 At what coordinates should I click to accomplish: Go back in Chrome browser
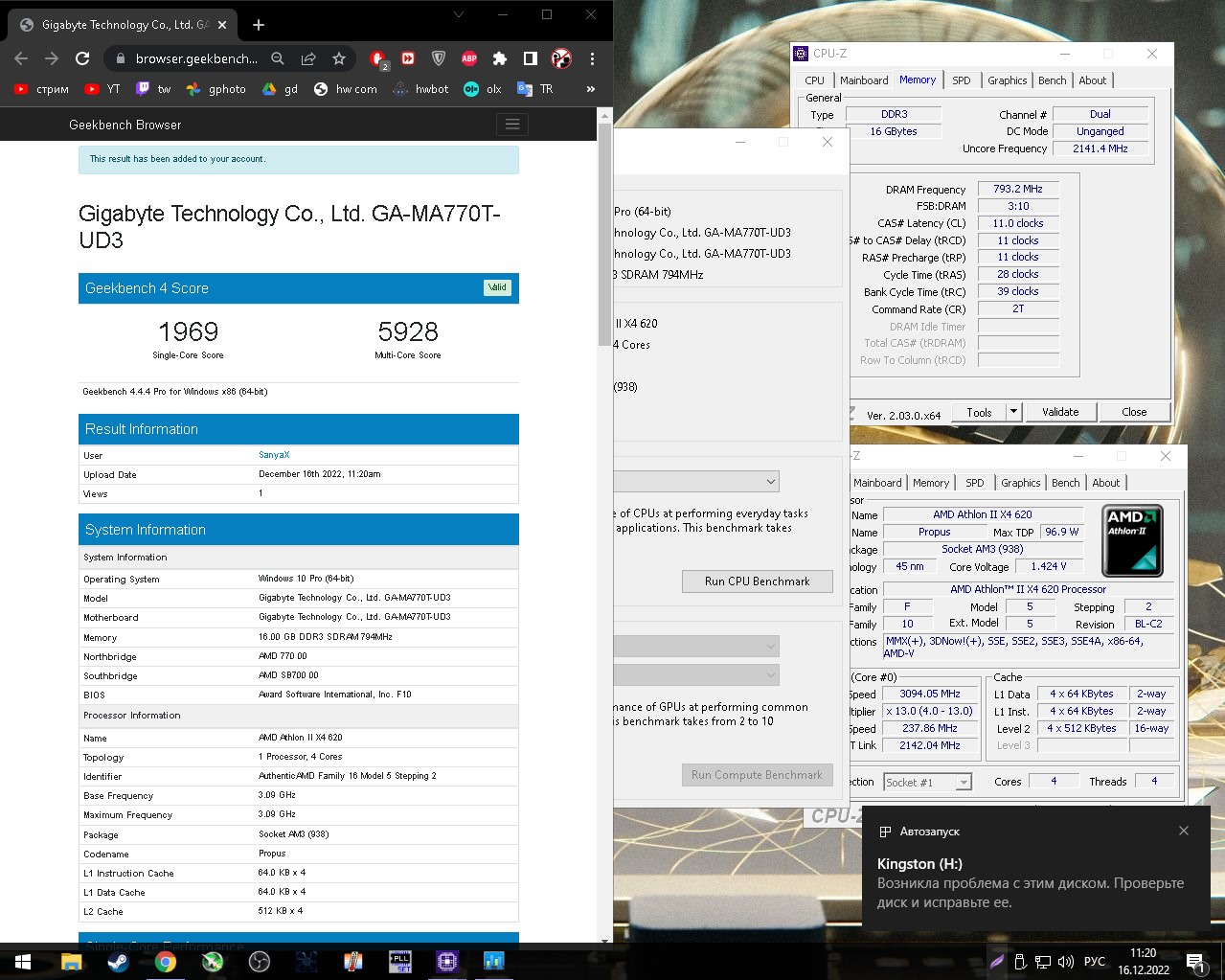(21, 58)
